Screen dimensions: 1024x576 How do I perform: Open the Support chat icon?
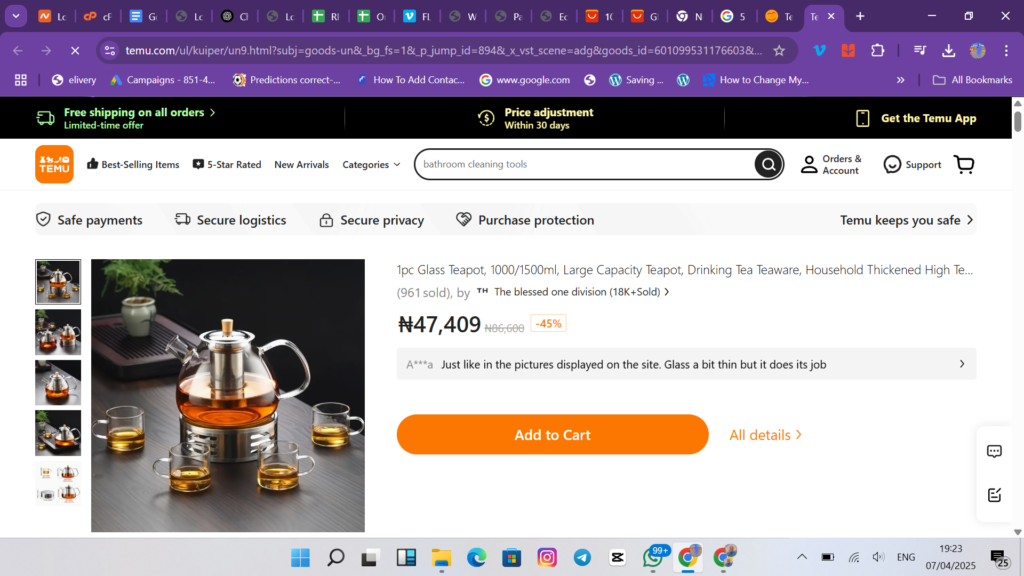[892, 165]
